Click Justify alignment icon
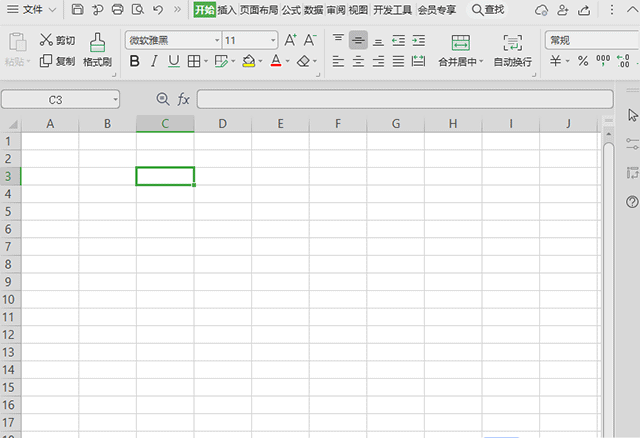Image resolution: width=640 pixels, height=438 pixels. tap(398, 61)
